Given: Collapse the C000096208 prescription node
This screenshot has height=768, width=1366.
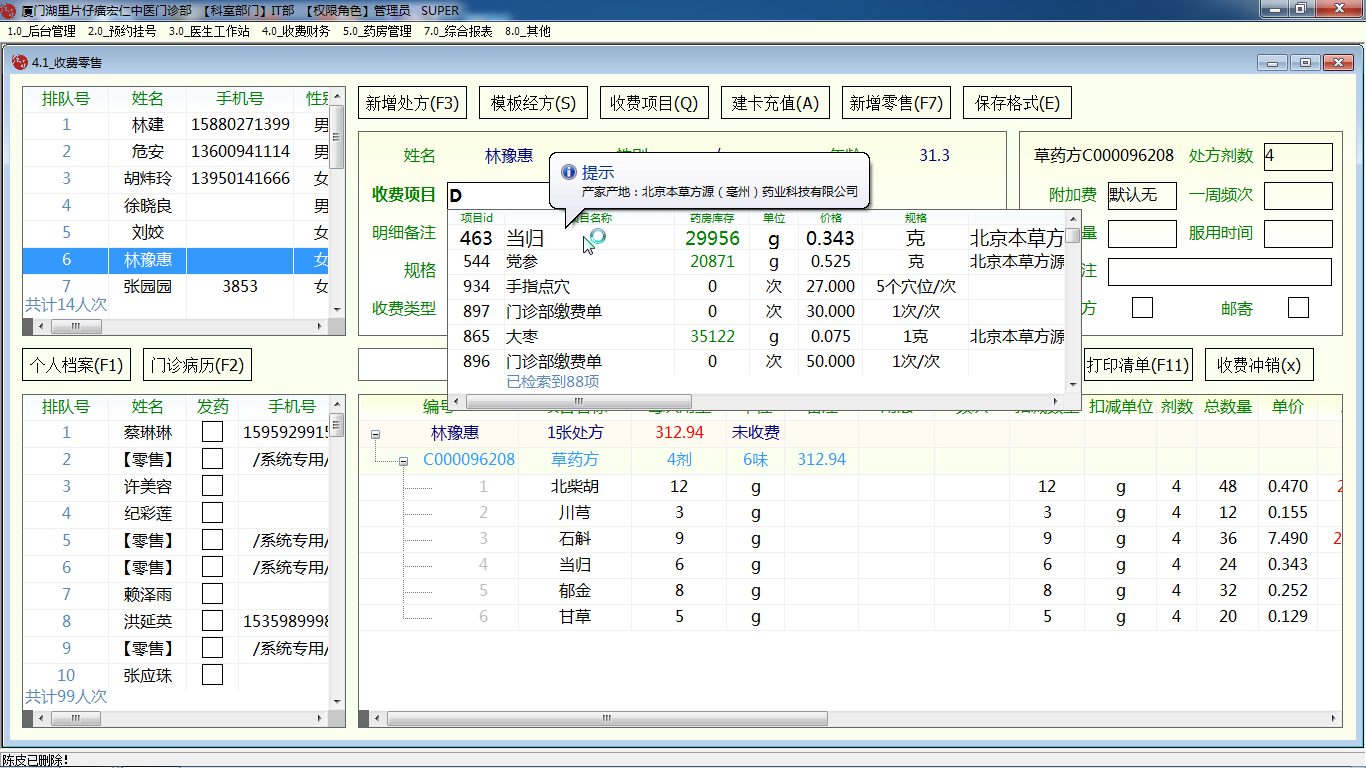Looking at the screenshot, I should (403, 461).
